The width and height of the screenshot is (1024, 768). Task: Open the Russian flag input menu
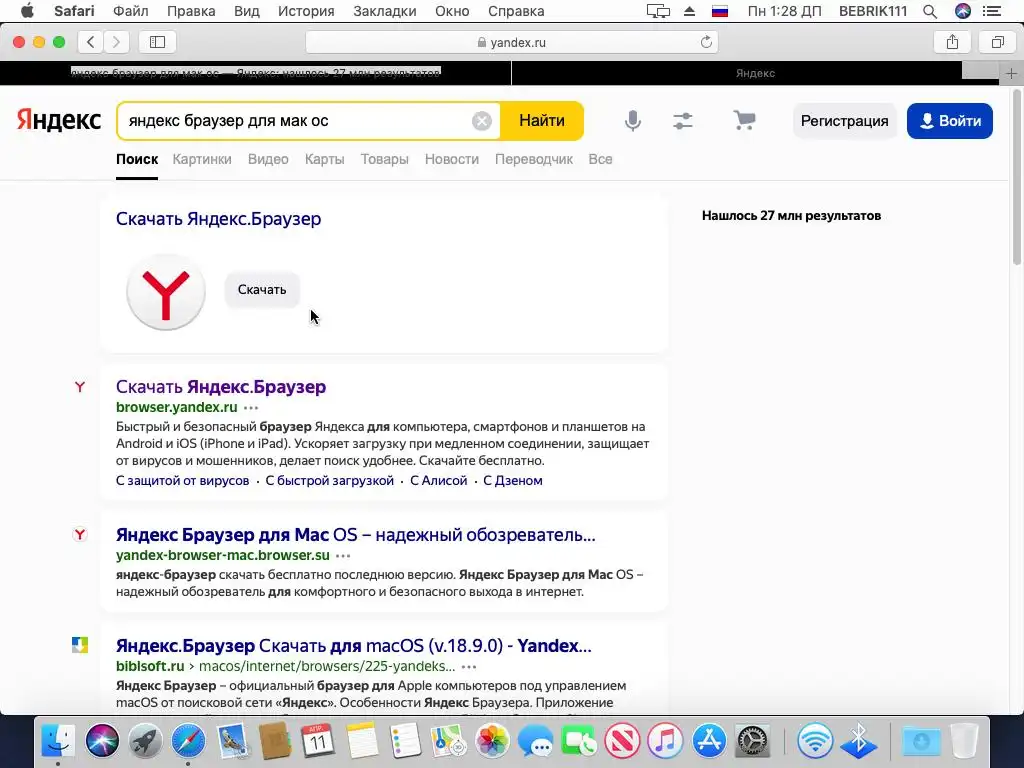(720, 11)
